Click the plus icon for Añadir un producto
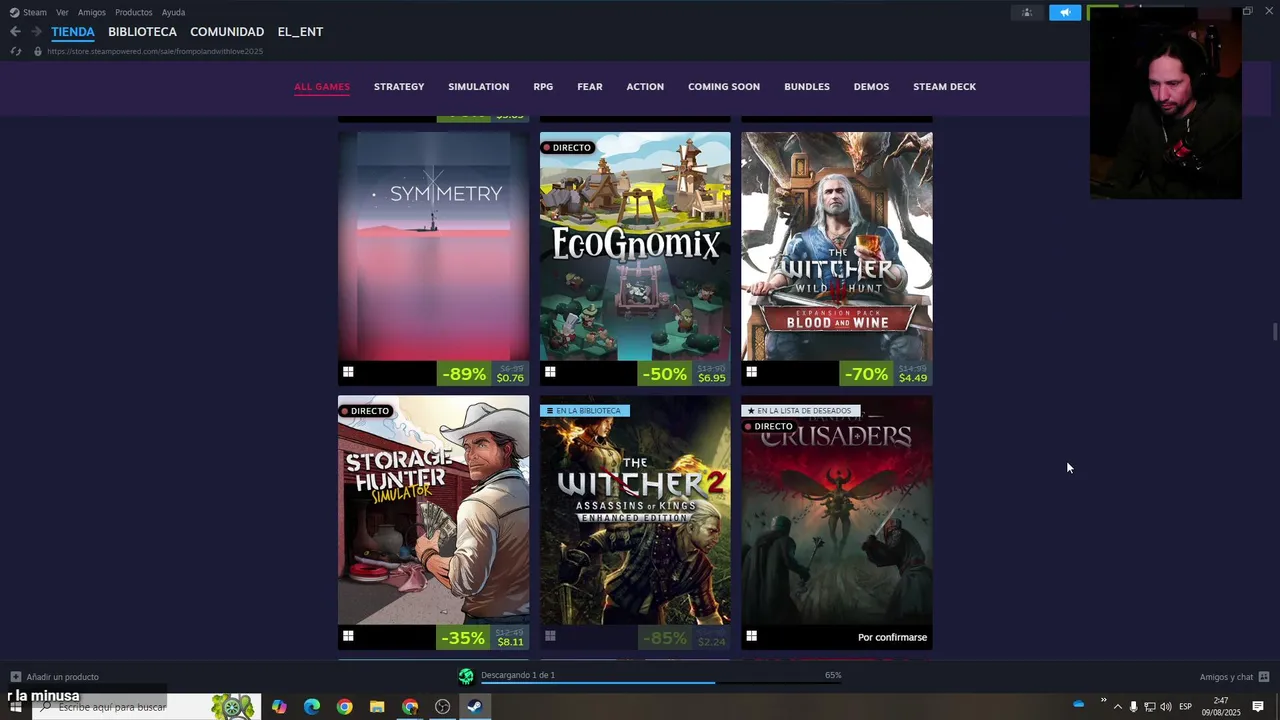 point(15,677)
